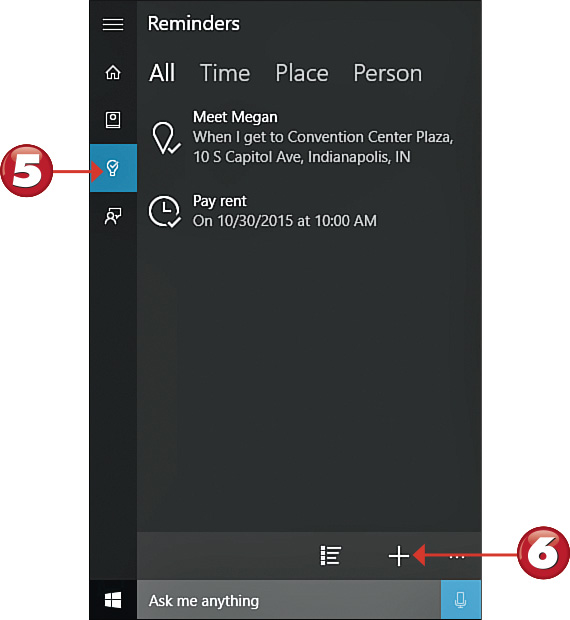Click the microphone button

461,600
